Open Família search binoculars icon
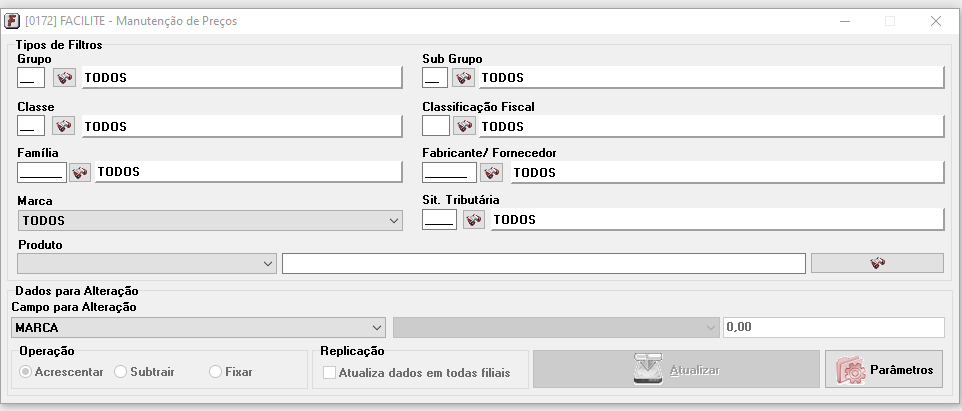The width and height of the screenshot is (962, 411). (x=80, y=172)
